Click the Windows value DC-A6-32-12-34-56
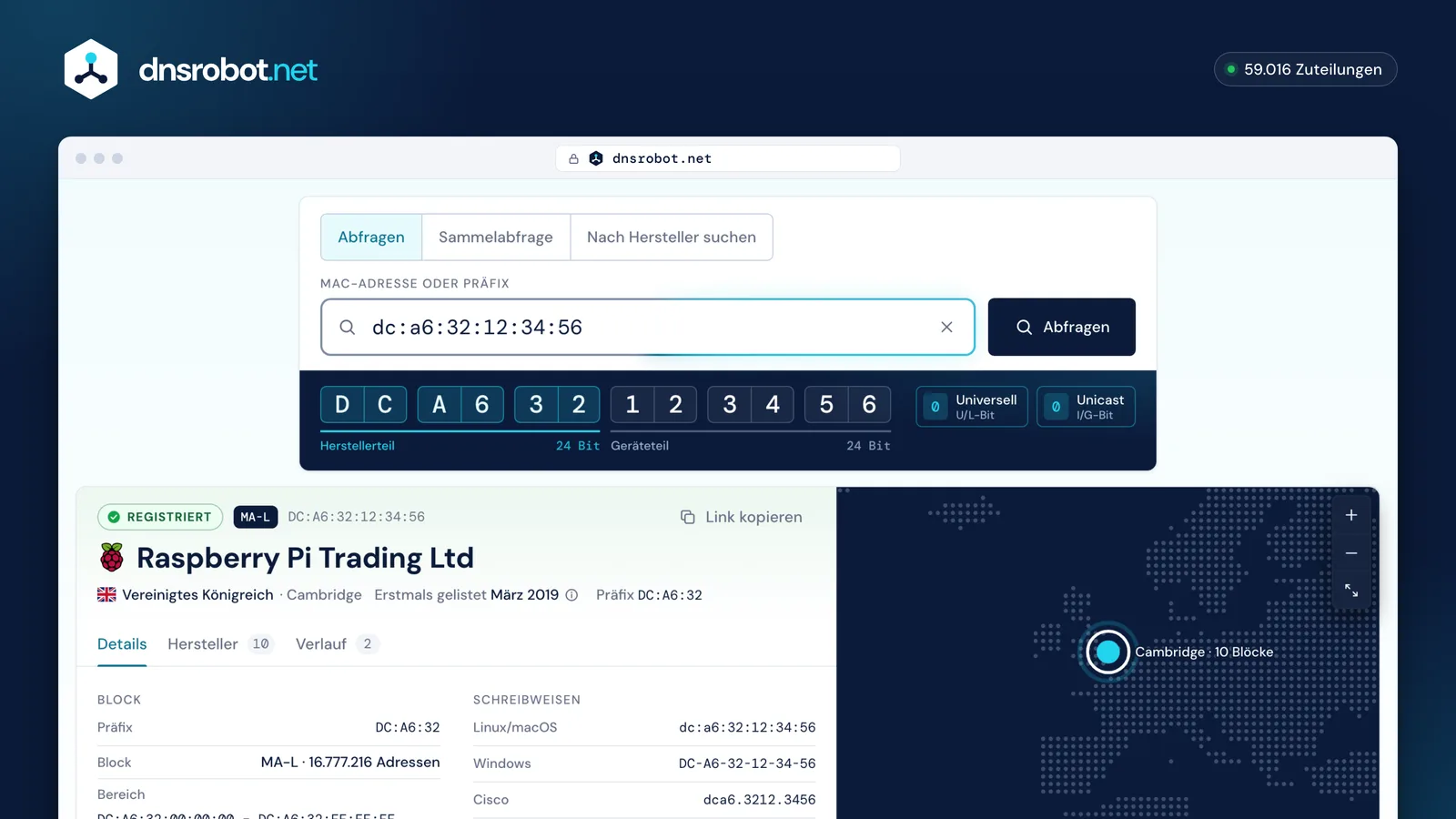This screenshot has height=819, width=1456. tap(747, 763)
